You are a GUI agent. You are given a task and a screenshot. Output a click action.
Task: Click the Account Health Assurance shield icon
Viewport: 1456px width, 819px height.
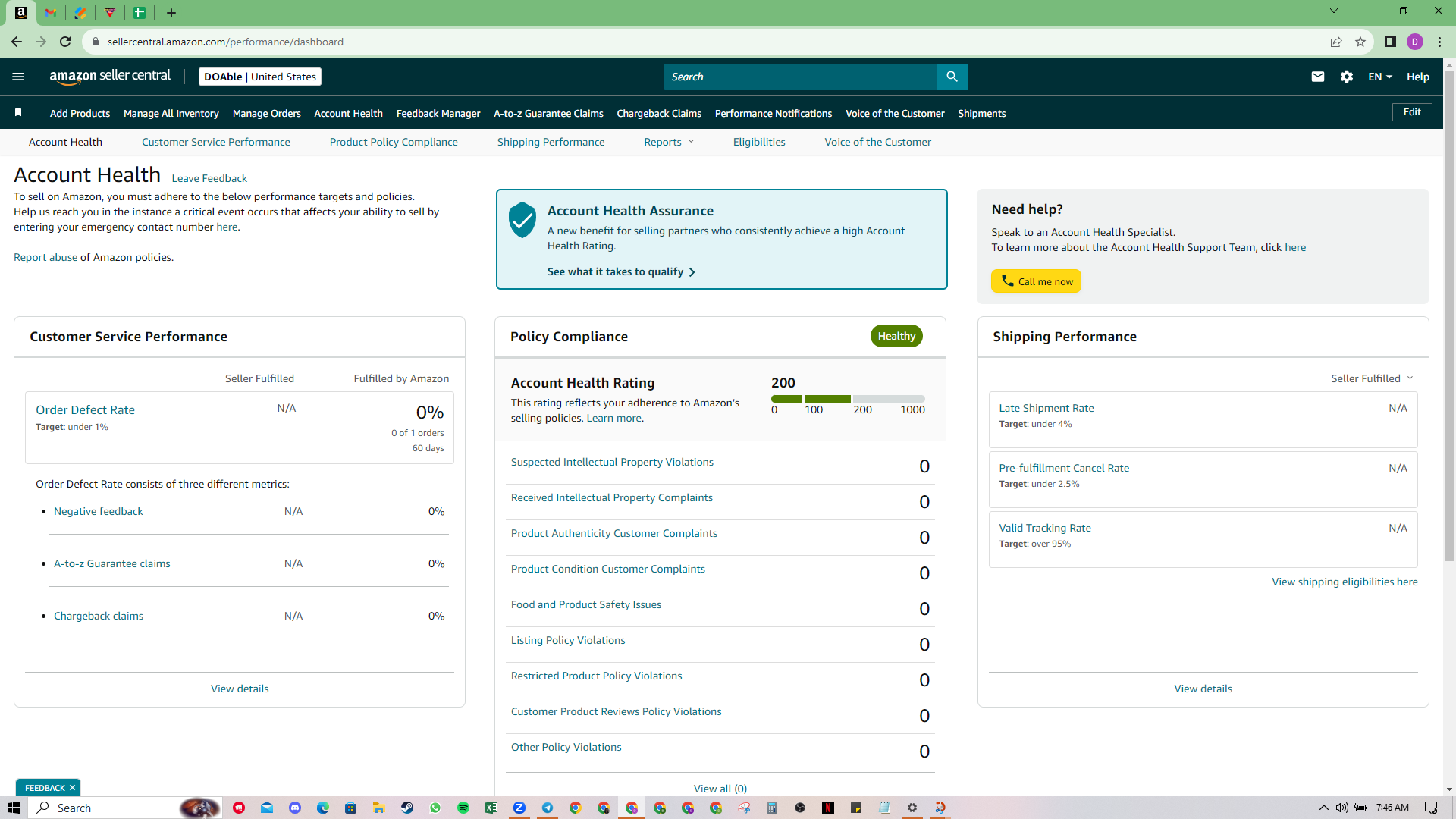[x=522, y=220]
